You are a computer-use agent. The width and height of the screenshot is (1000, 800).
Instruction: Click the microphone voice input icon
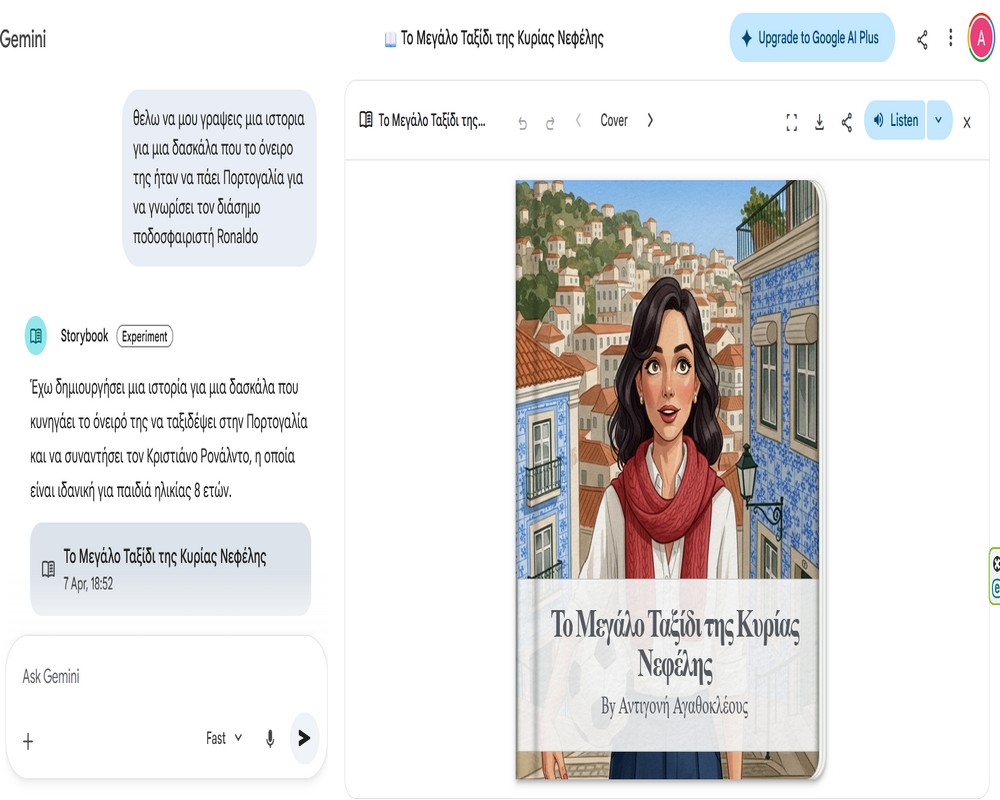270,738
